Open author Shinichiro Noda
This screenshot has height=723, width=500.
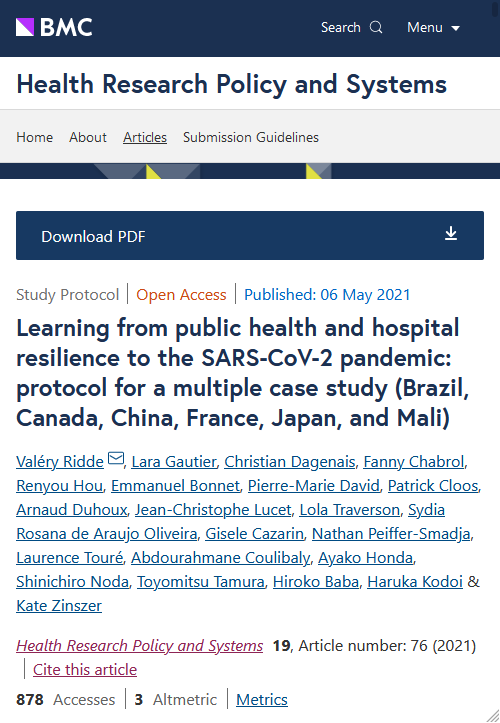click(72, 581)
